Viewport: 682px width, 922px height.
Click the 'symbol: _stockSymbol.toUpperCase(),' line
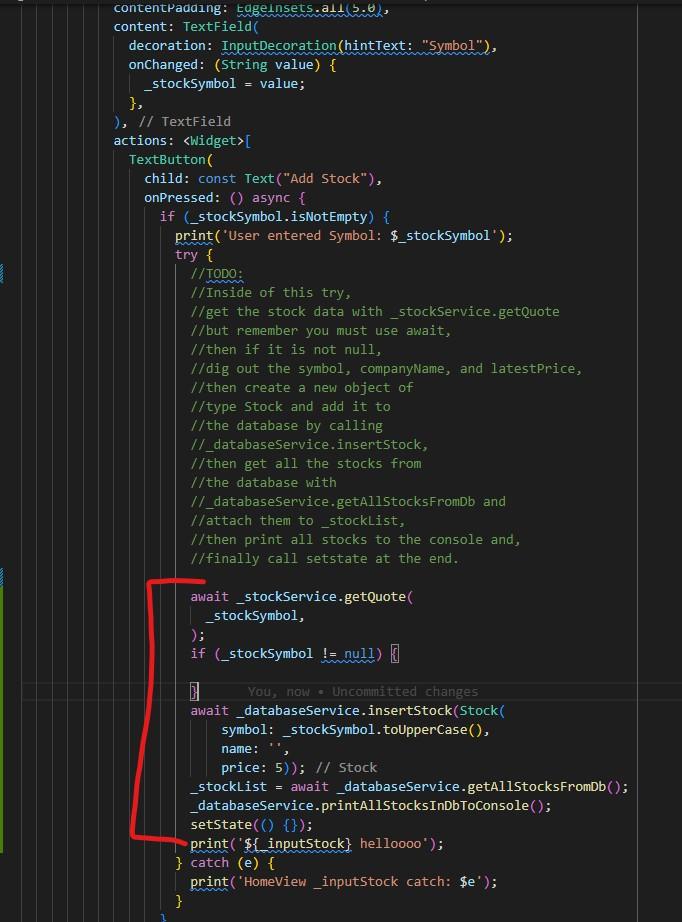[355, 730]
